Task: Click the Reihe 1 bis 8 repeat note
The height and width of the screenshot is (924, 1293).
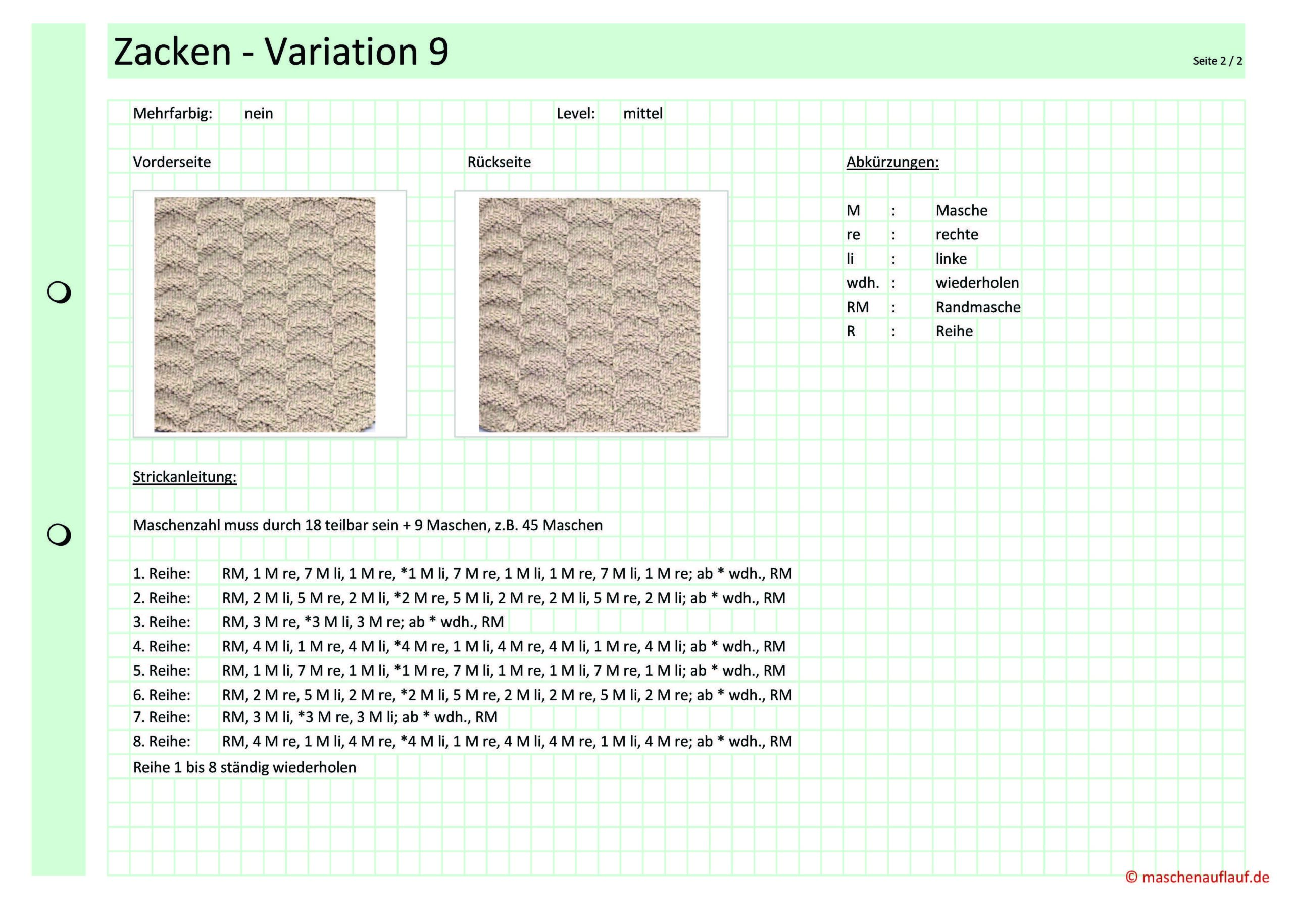Action: (x=244, y=767)
